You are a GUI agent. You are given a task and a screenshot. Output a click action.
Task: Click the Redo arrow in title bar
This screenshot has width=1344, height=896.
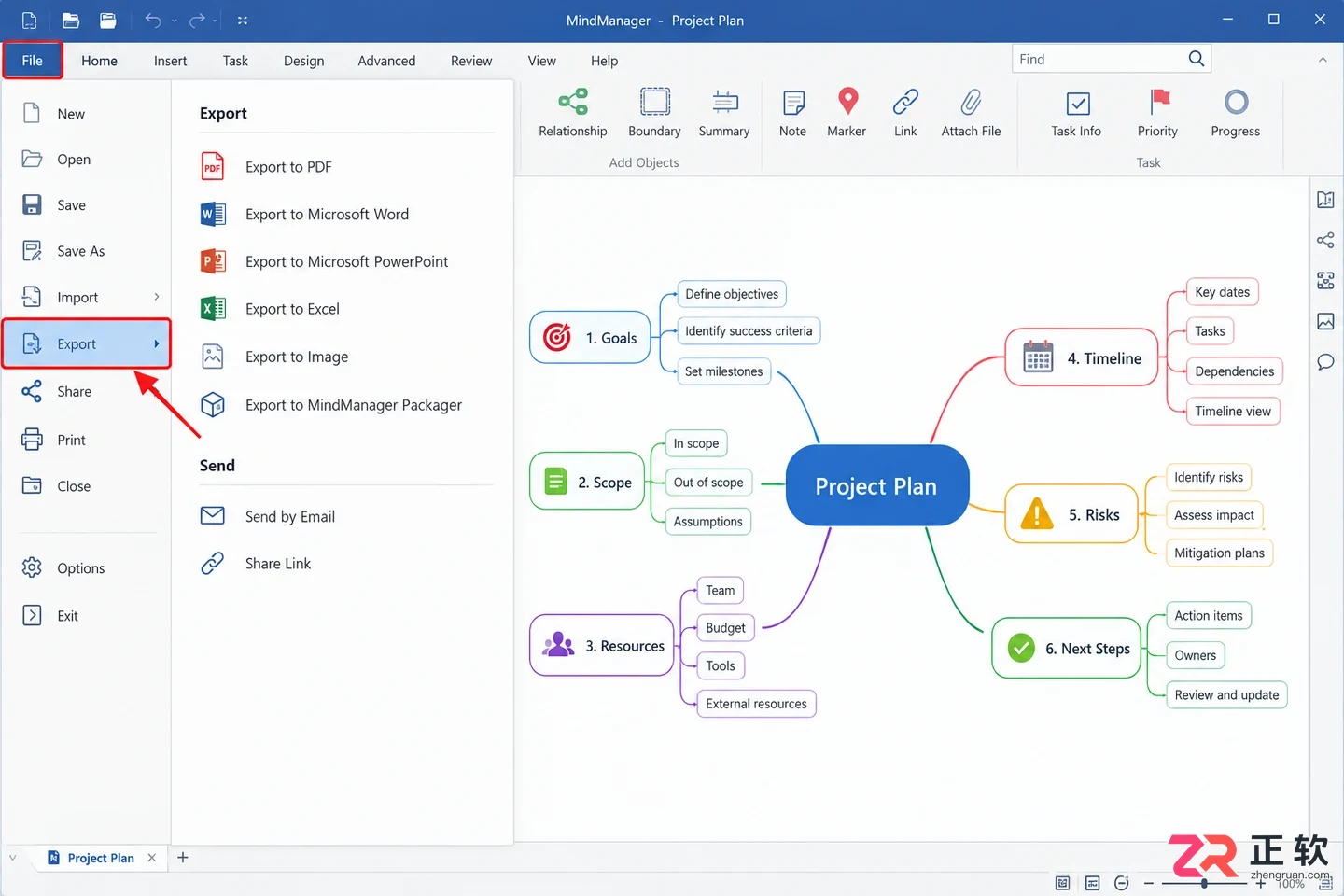[x=196, y=20]
